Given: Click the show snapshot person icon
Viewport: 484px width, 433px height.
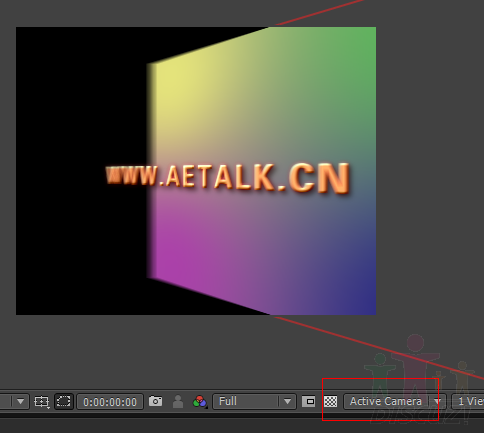Looking at the screenshot, I should [178, 401].
